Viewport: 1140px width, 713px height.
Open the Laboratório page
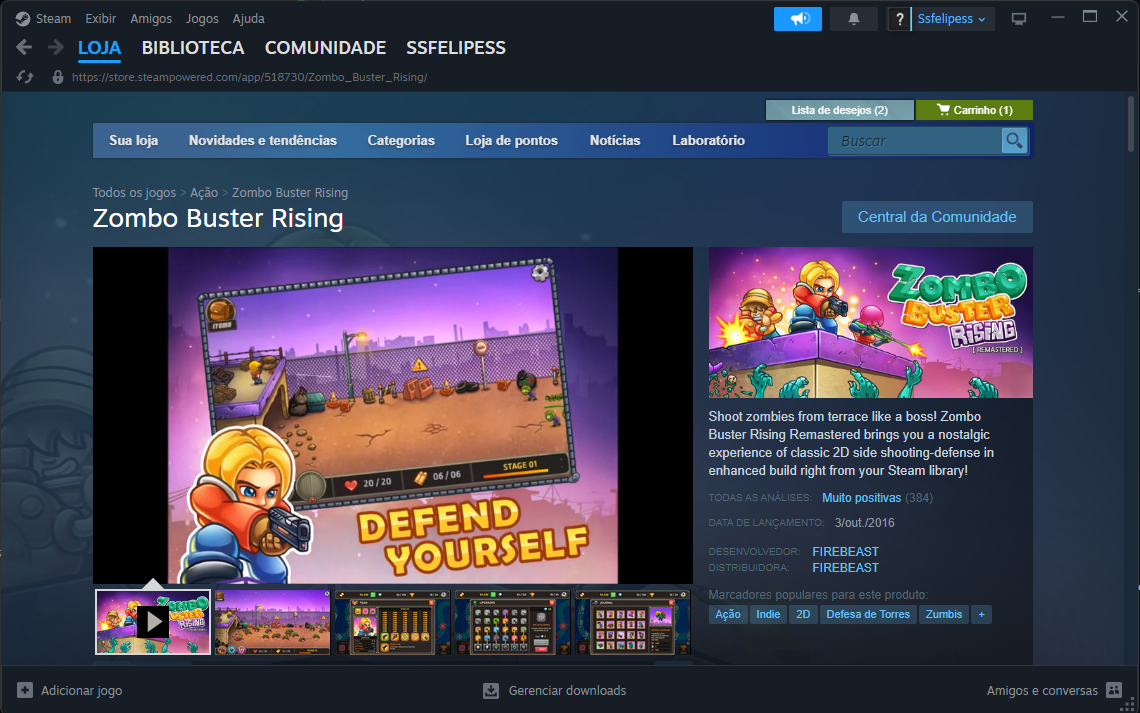(708, 140)
